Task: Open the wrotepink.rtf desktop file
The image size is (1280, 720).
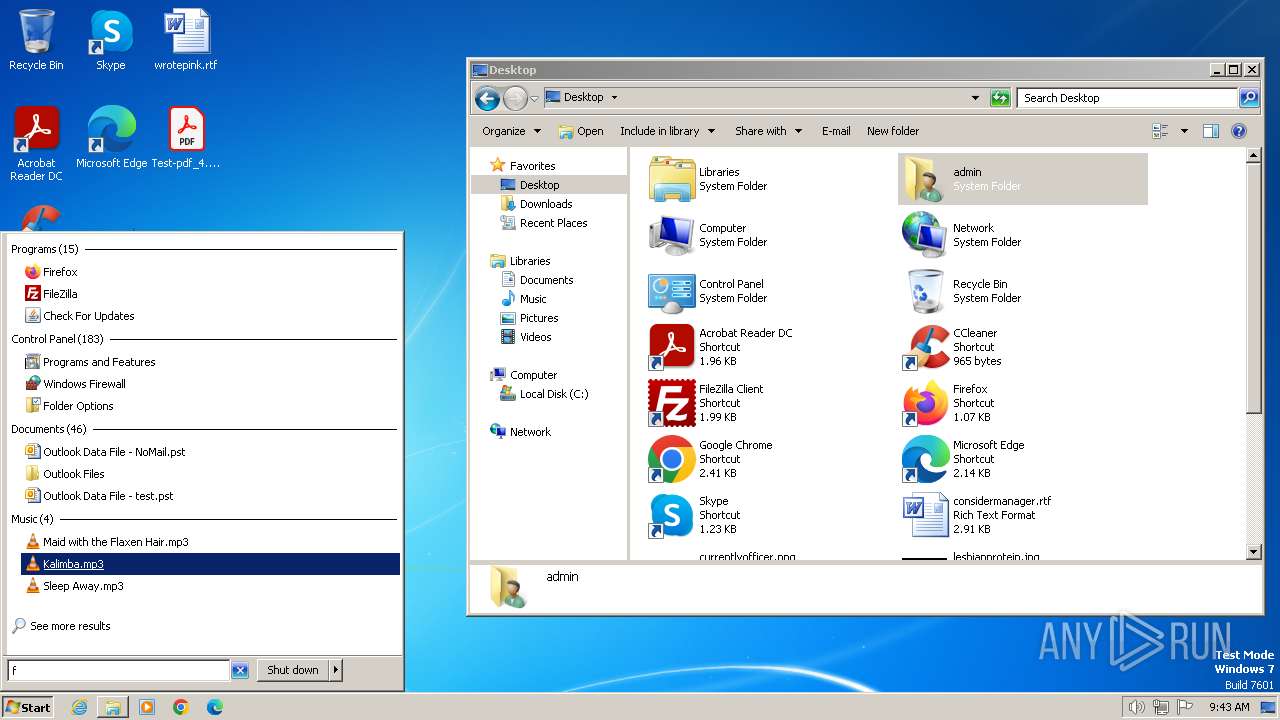Action: tap(185, 40)
